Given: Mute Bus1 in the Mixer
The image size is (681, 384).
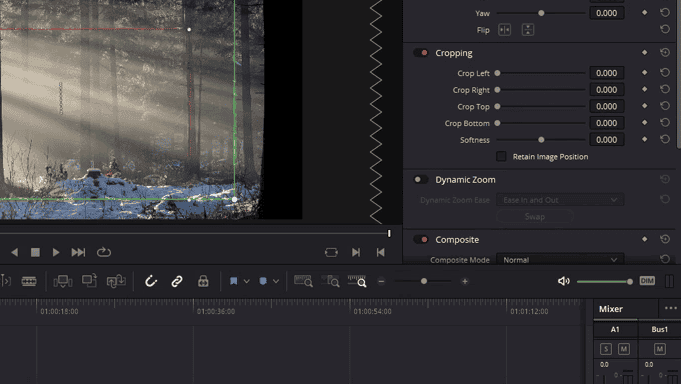Looking at the screenshot, I should pos(660,349).
